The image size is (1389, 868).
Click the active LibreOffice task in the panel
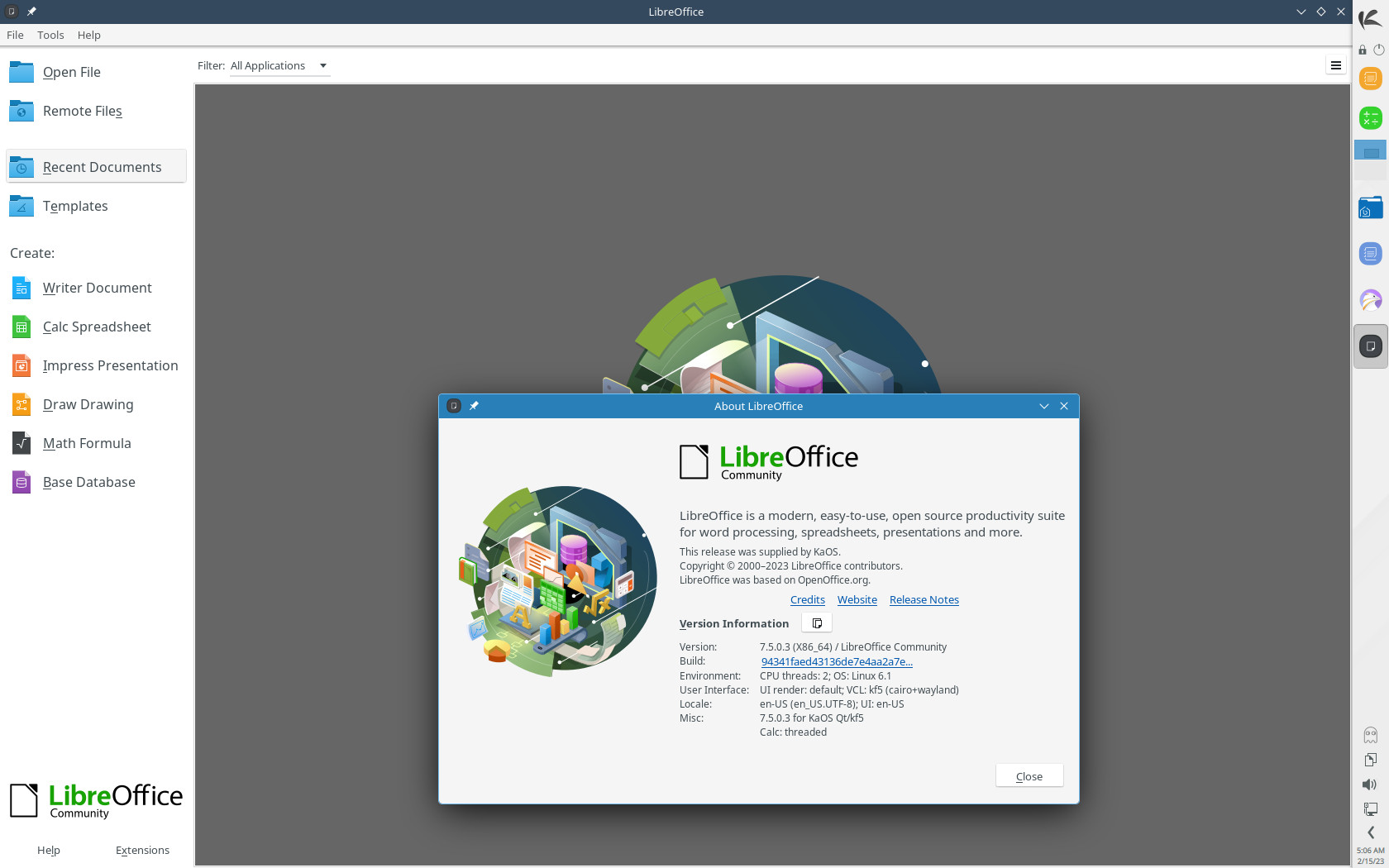coord(1371,346)
